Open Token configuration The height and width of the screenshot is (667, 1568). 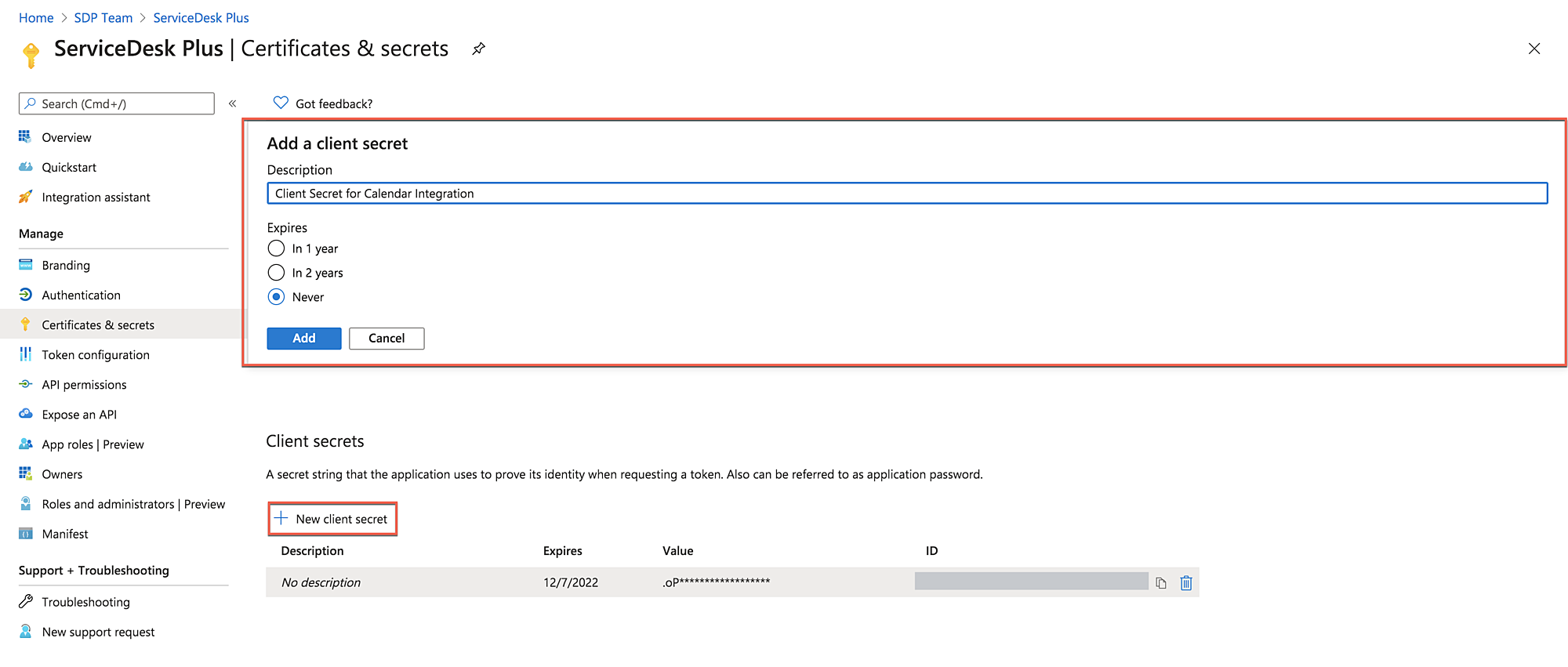coord(96,355)
